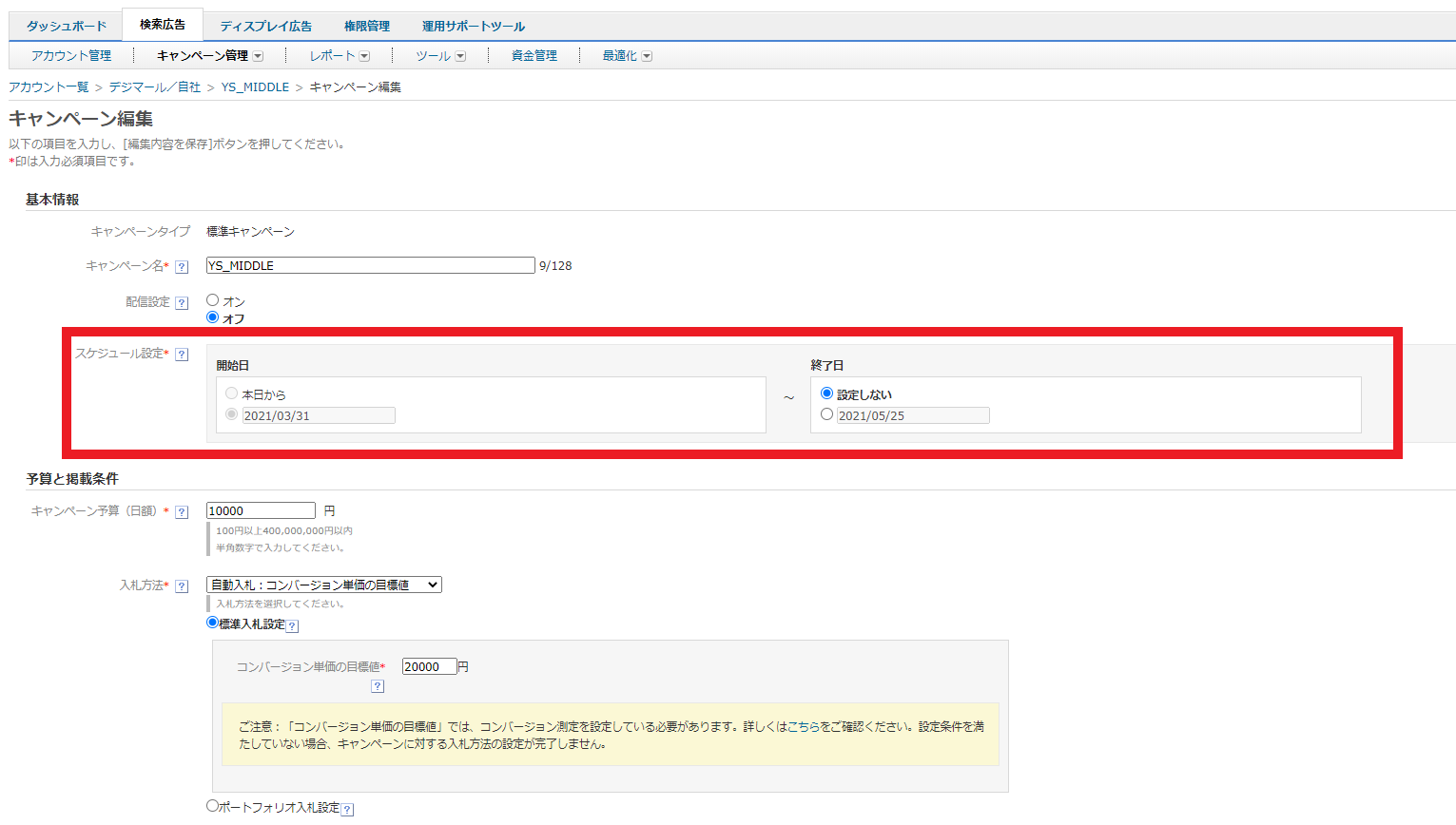Image resolution: width=1456 pixels, height=825 pixels.
Task: Open help icon beside ポートフォリオ入札設定
Action: point(347,809)
